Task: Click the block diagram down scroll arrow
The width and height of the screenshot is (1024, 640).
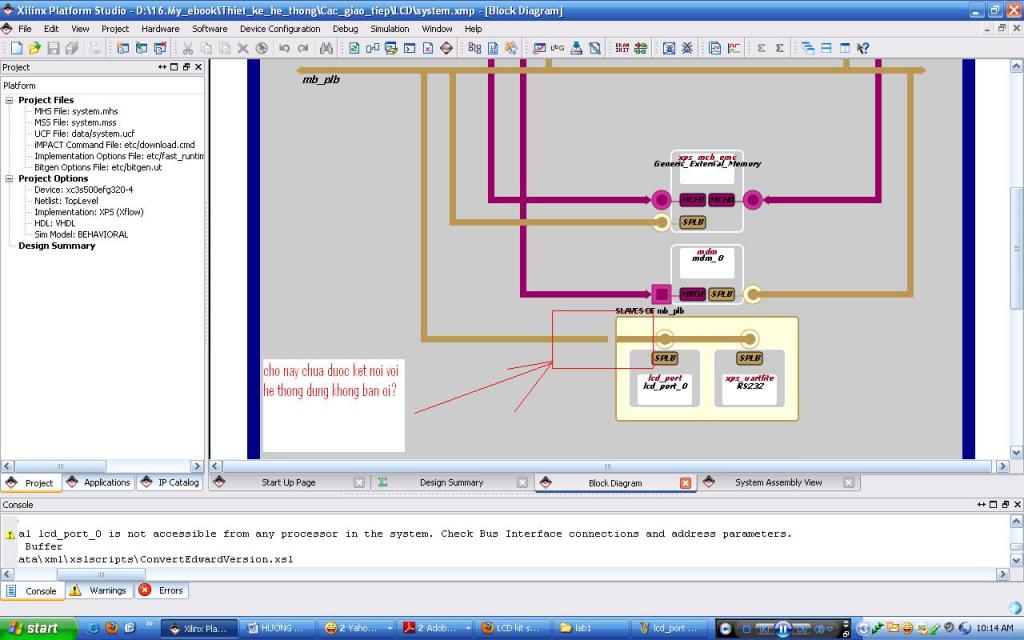Action: pos(1016,452)
